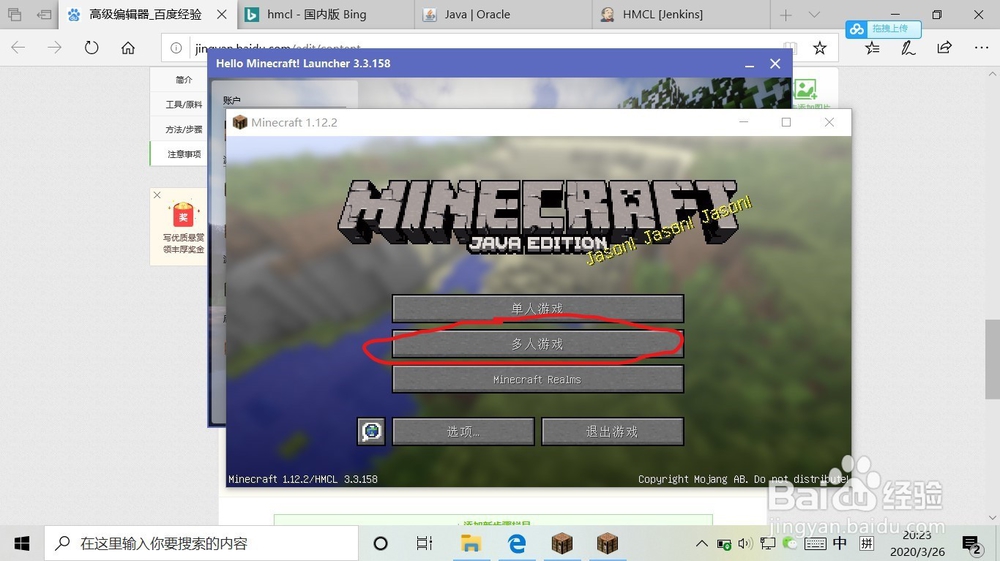Image resolution: width=1000 pixels, height=561 pixels.
Task: Close the 百度经验 browser tab
Action: (x=221, y=14)
